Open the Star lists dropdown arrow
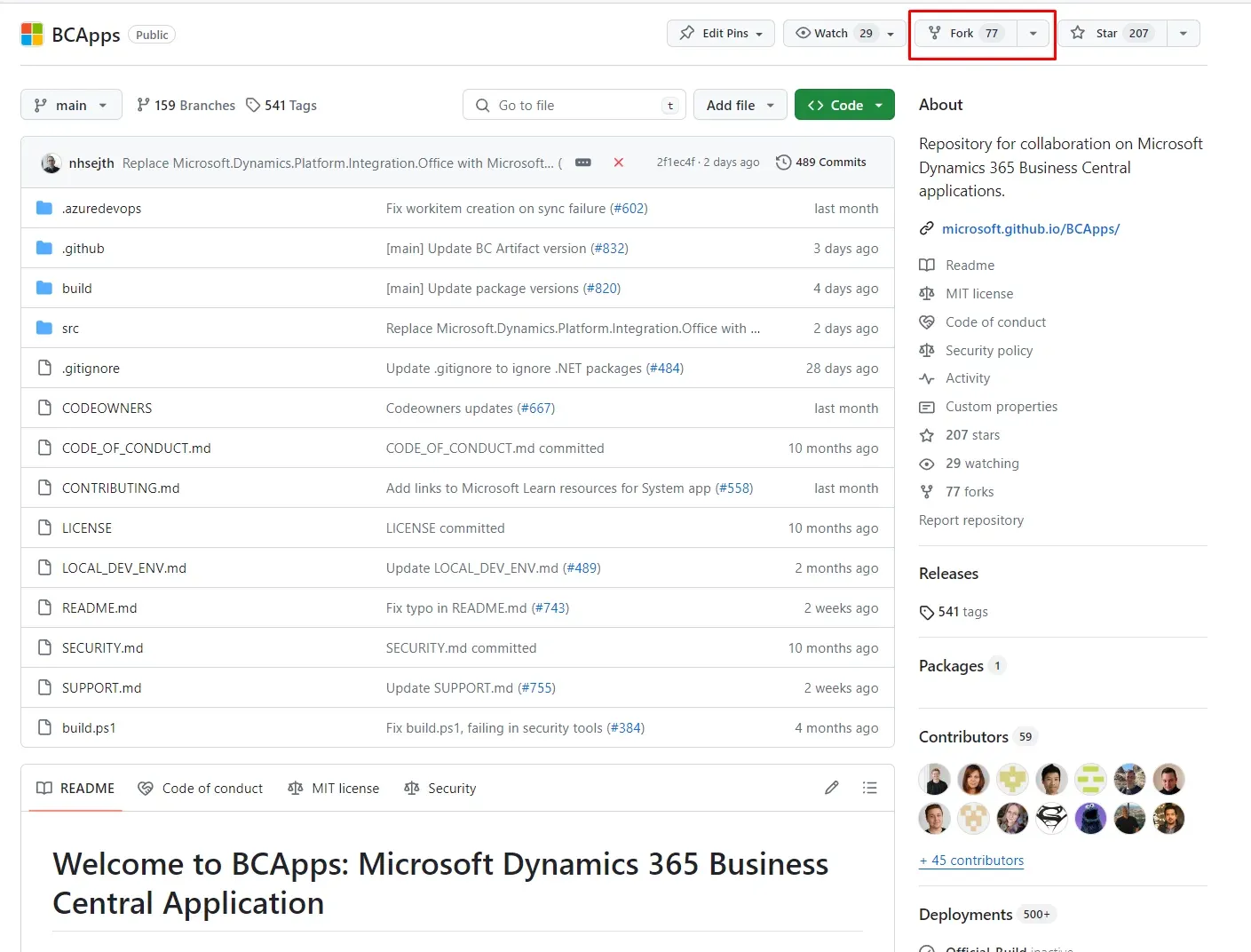This screenshot has height=952, width=1251. [1184, 33]
